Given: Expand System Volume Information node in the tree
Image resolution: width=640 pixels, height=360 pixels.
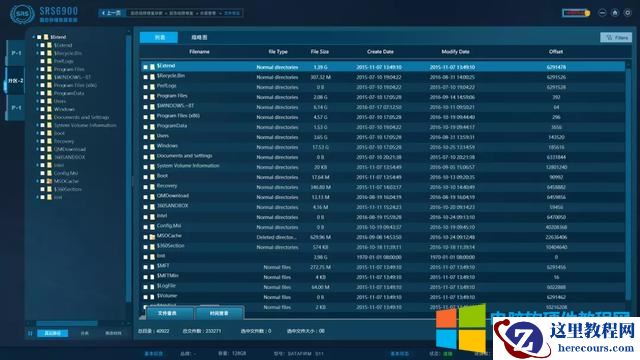Looking at the screenshot, I should point(38,125).
